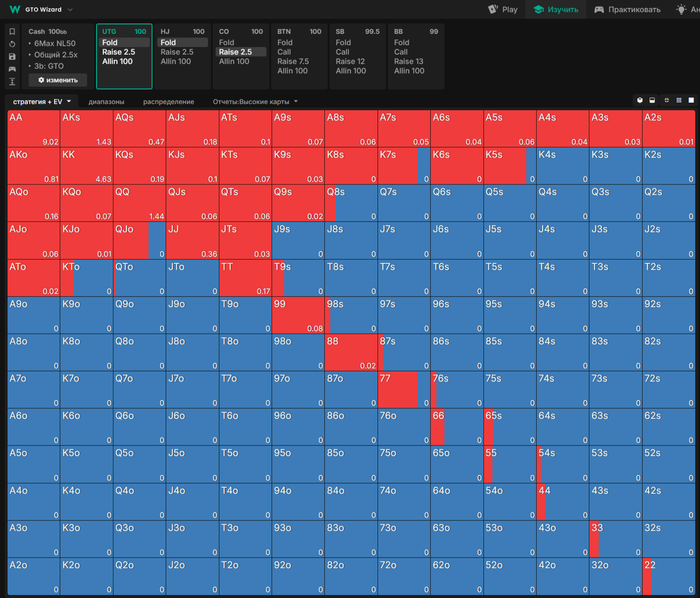700x598 pixels.
Task: Open the стратегия + EV dropdown
Action: pos(42,102)
